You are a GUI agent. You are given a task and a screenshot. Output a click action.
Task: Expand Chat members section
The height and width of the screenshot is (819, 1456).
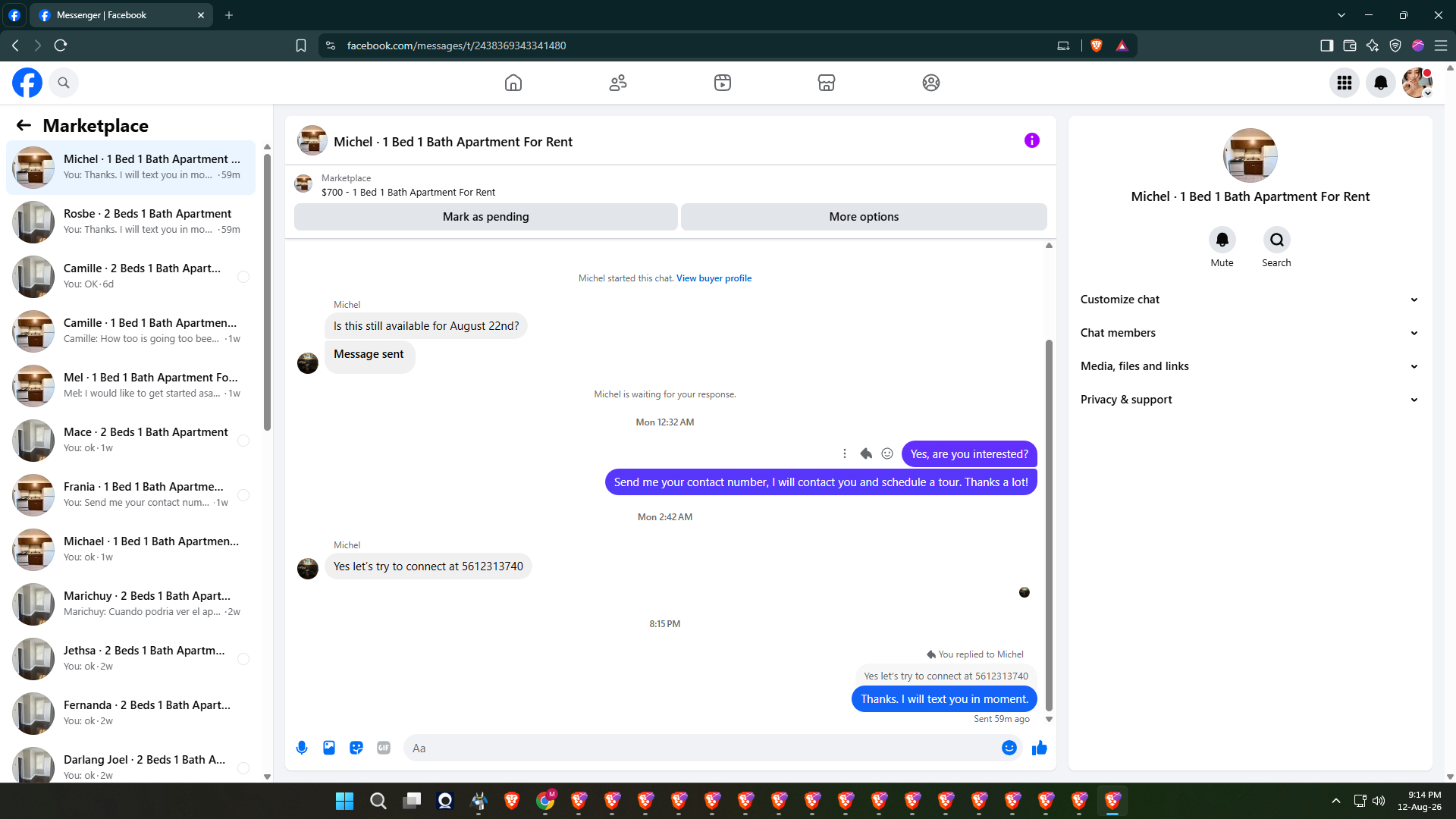[1250, 333]
